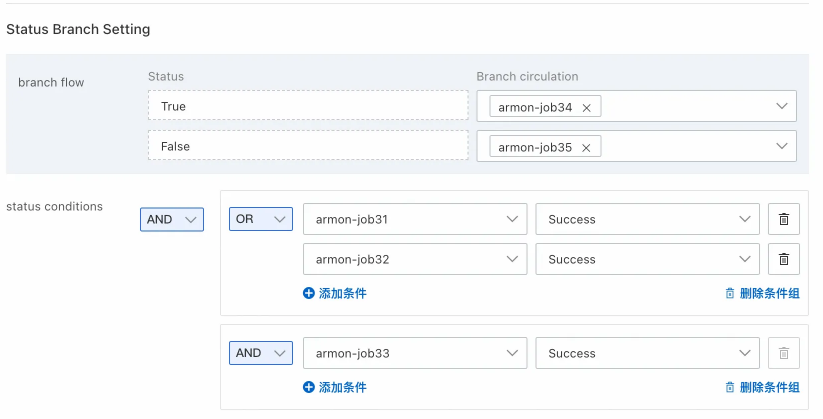Viewport: 823px width, 419px height.
Task: Remove the armon-job35 tag
Action: coord(586,147)
